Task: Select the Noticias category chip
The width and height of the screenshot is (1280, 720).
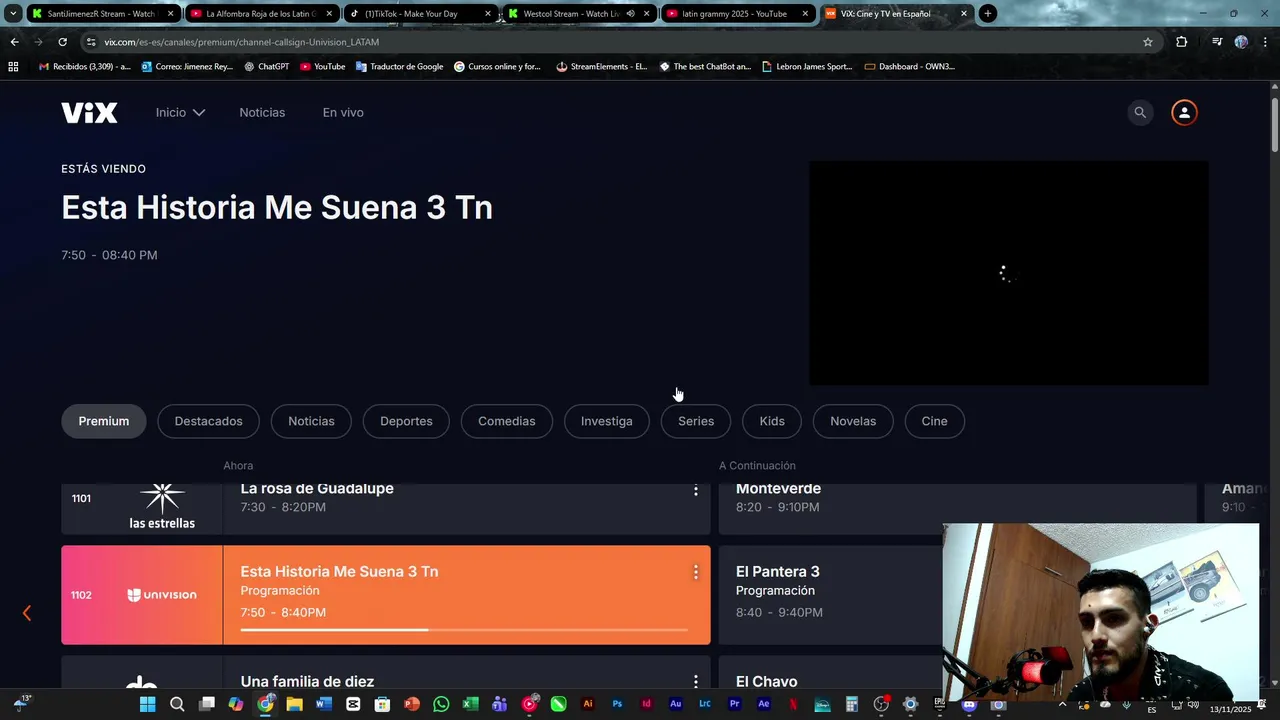Action: (311, 421)
